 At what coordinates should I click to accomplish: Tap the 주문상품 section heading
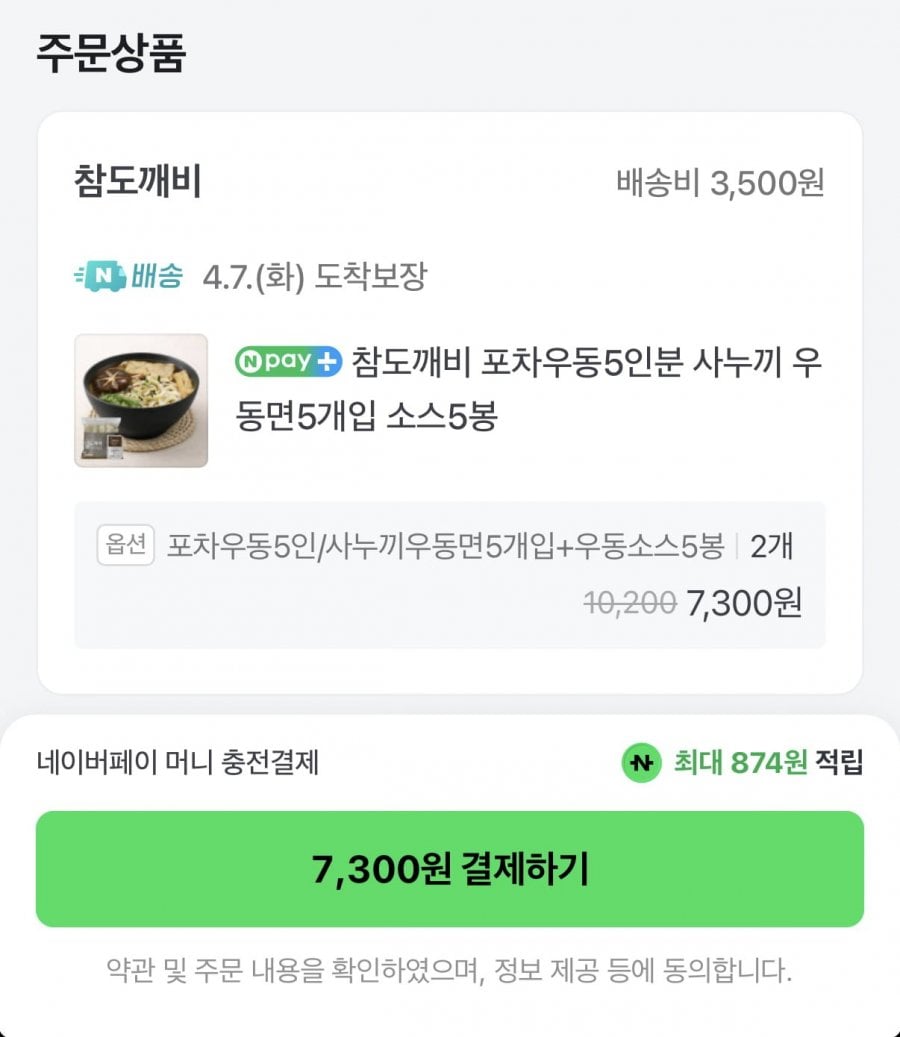tap(111, 54)
